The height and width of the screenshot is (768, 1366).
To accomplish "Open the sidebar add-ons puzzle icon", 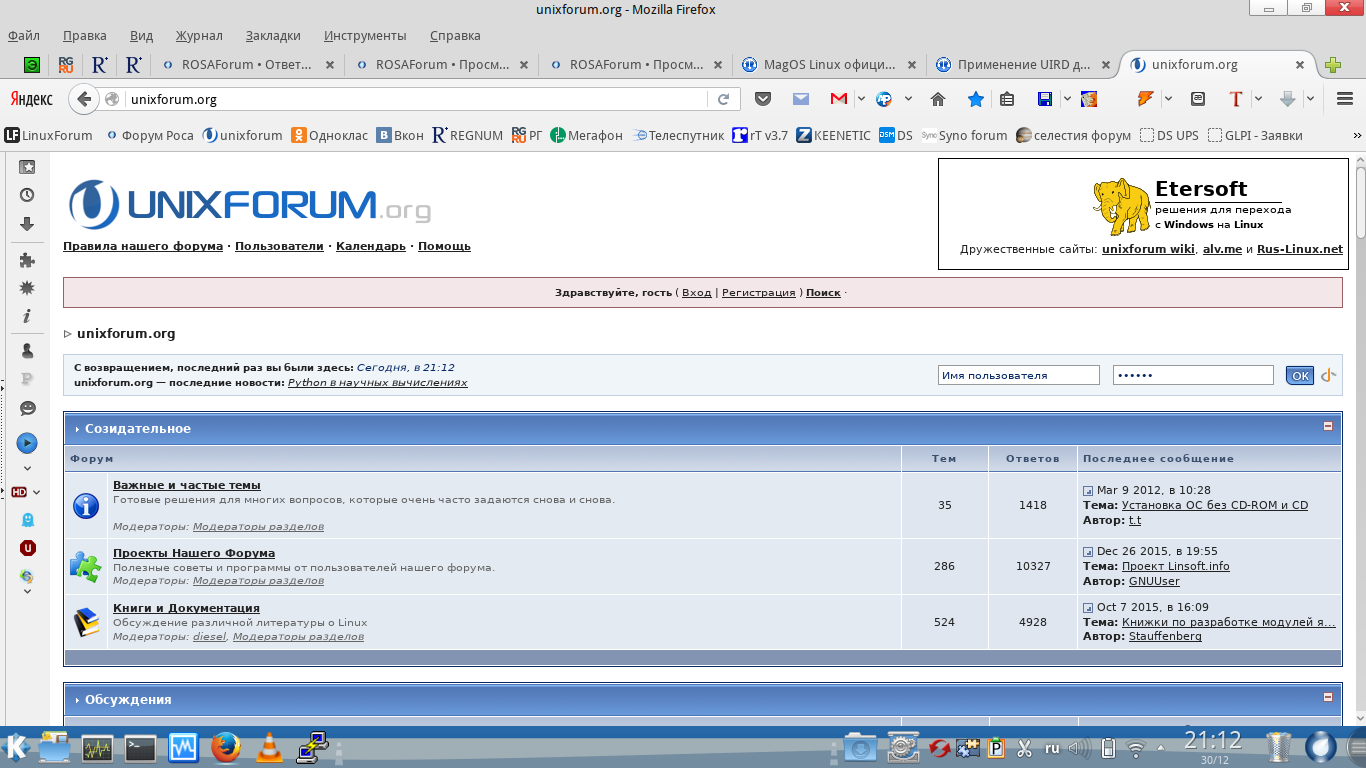I will coord(27,260).
